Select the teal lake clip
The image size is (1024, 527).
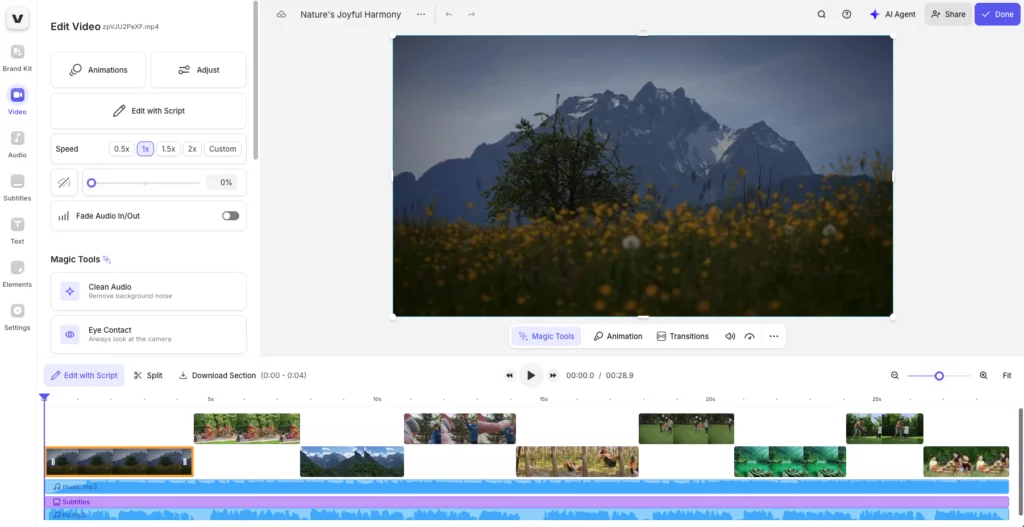(790, 462)
